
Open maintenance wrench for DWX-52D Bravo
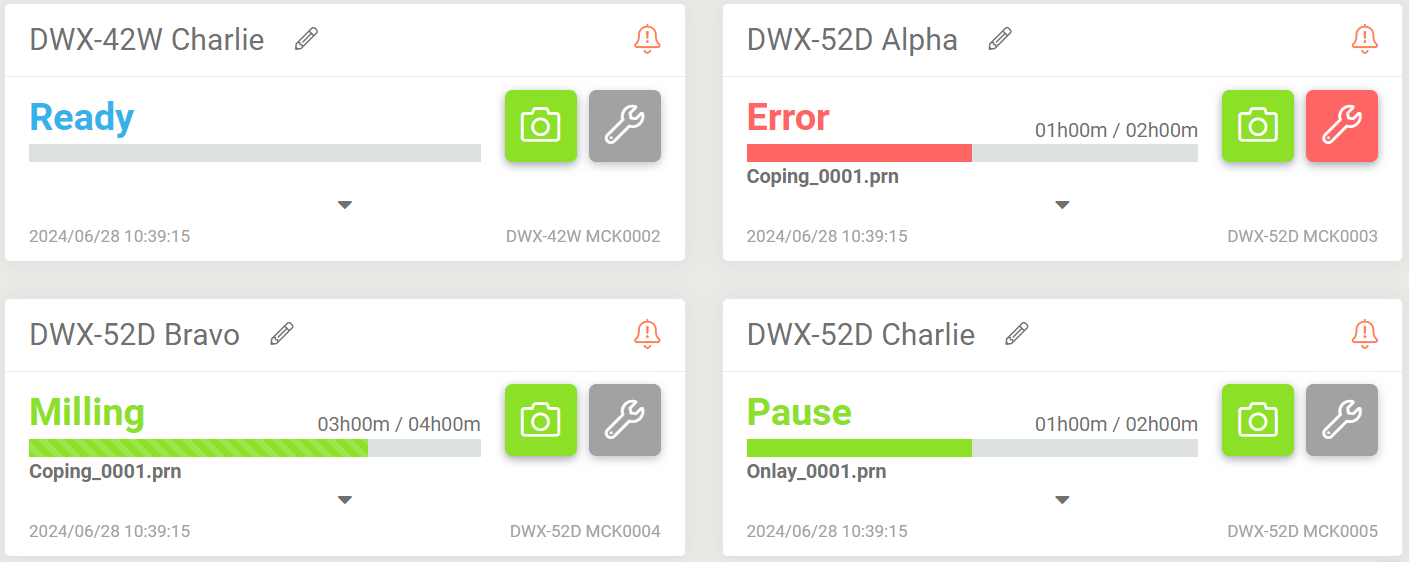625,420
